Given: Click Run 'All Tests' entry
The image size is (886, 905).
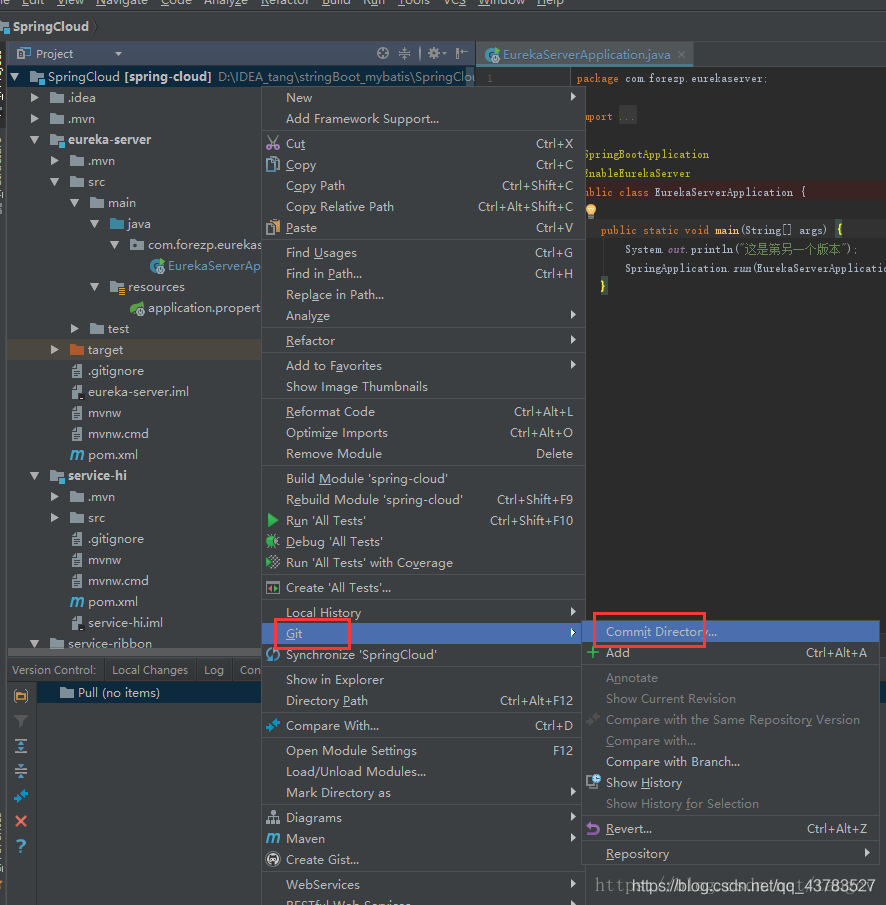Looking at the screenshot, I should 423,521.
